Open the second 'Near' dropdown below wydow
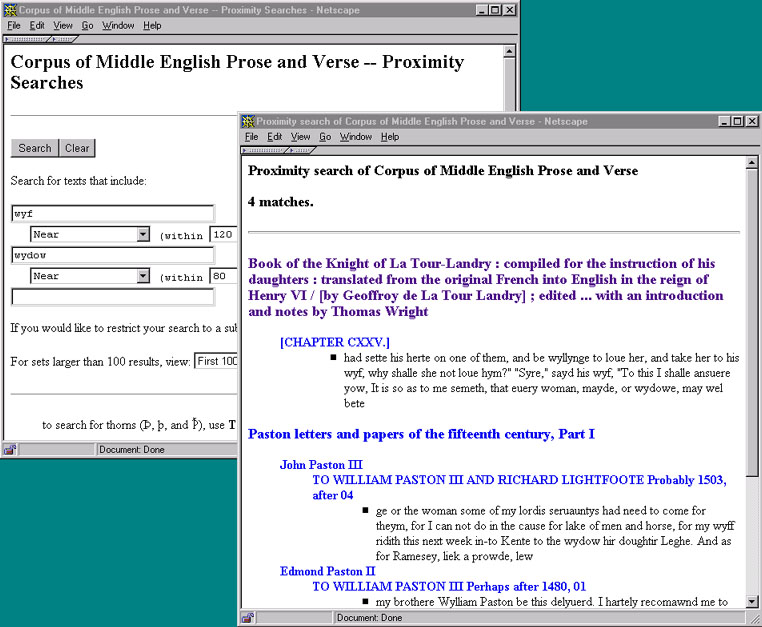 coord(142,277)
